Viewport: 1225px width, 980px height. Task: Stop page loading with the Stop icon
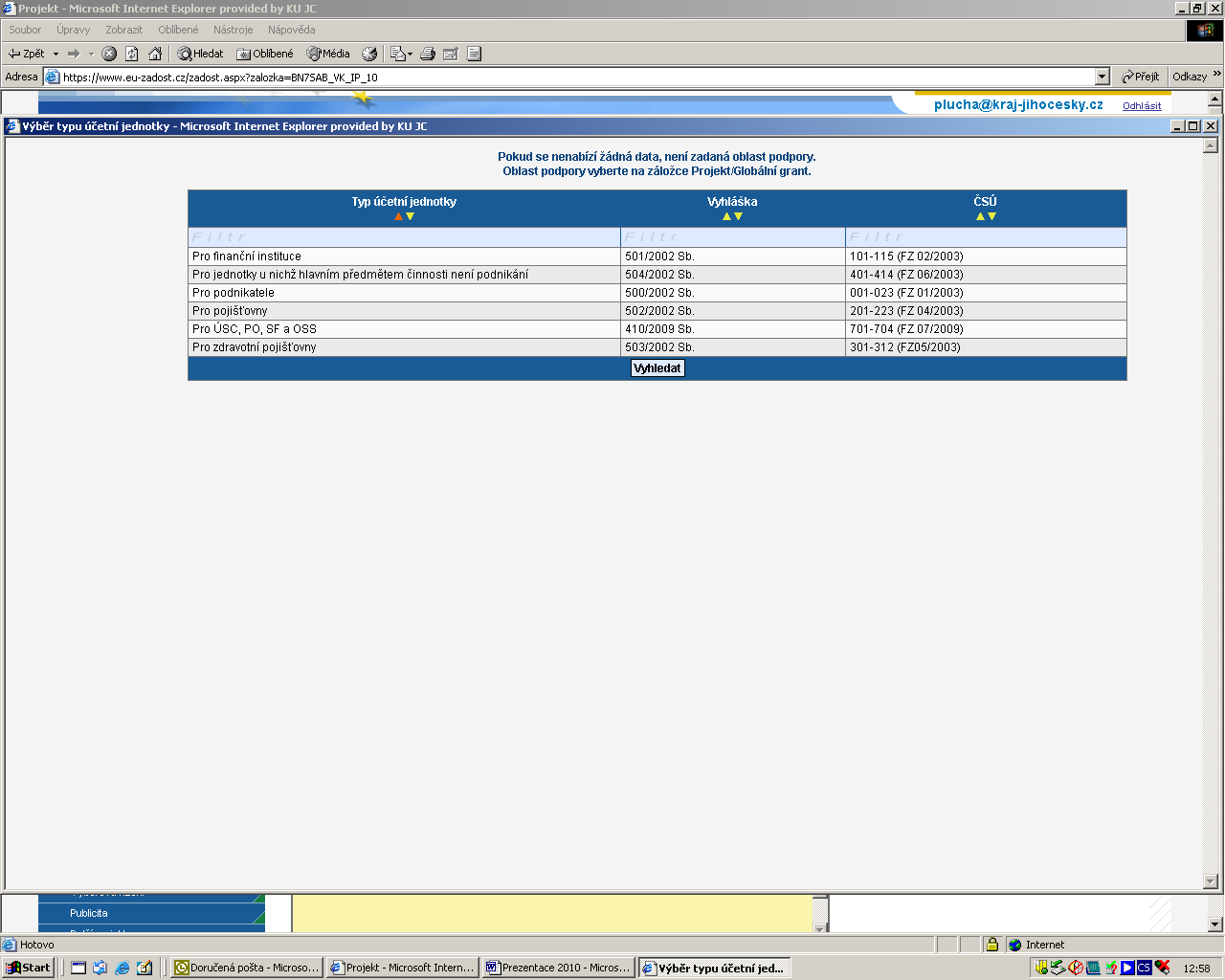coord(109,54)
